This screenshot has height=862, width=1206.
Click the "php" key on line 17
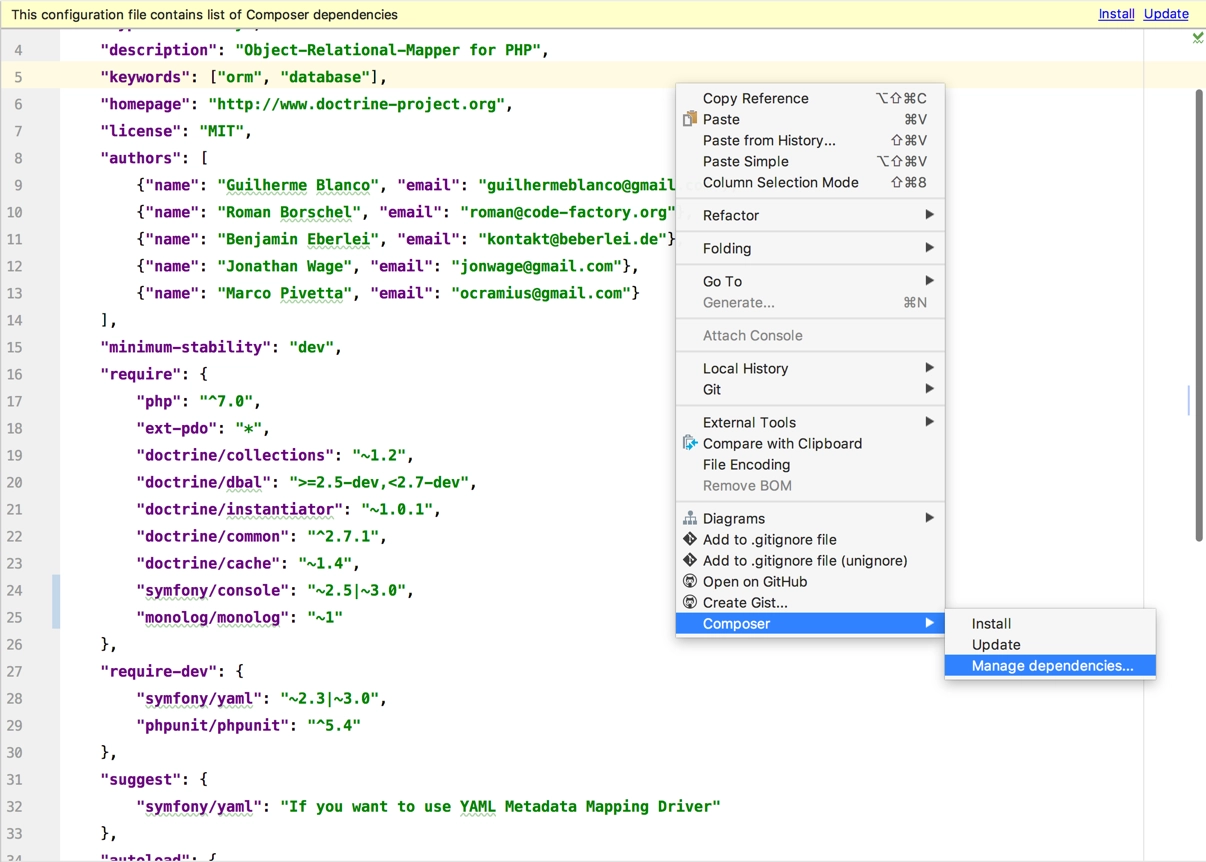159,401
